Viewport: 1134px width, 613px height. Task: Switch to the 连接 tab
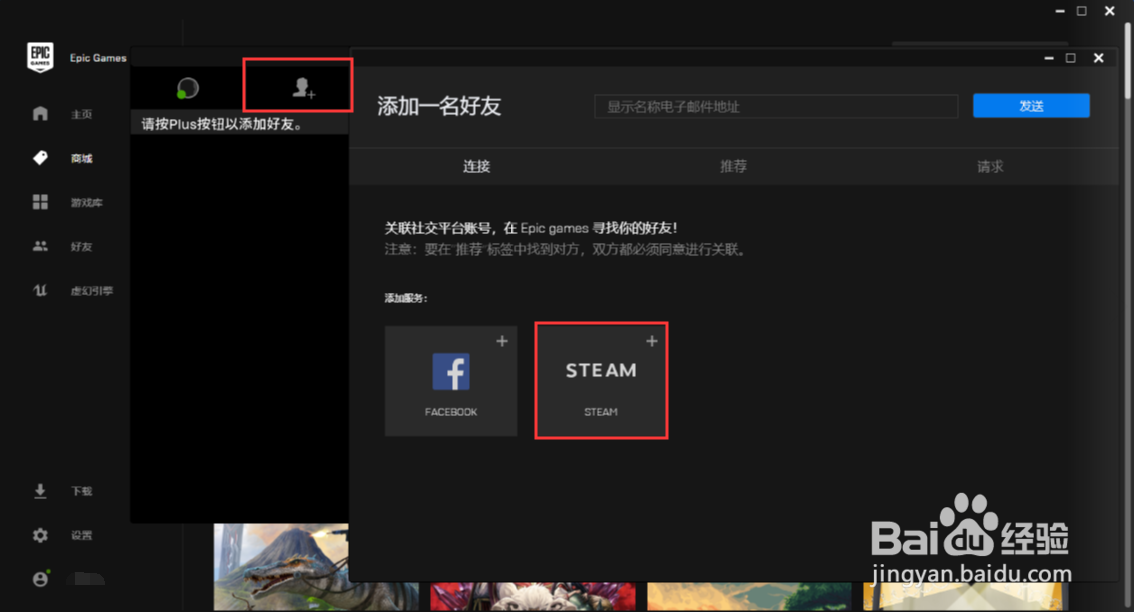pos(477,166)
